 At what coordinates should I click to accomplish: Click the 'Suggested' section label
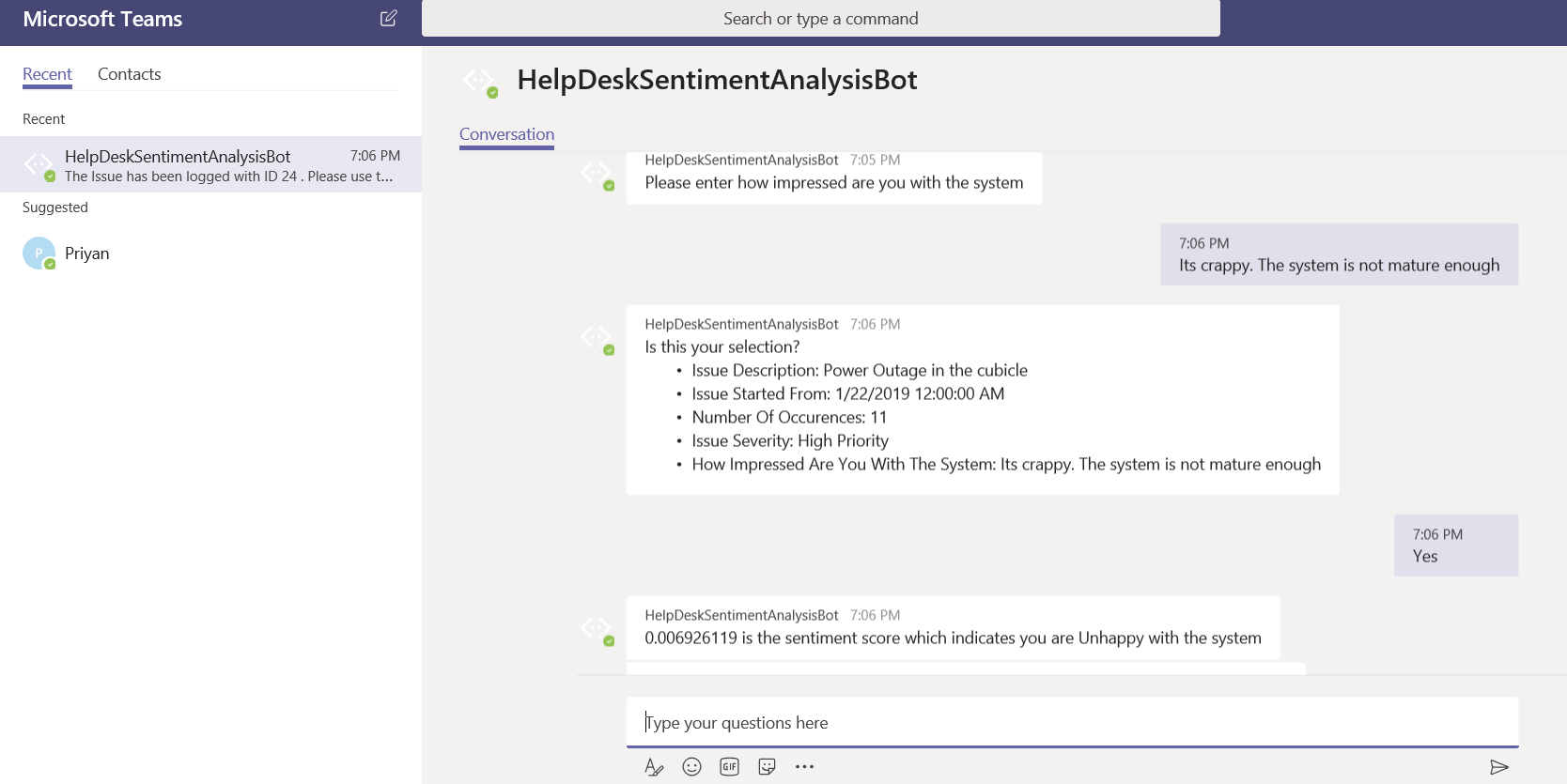tap(55, 208)
